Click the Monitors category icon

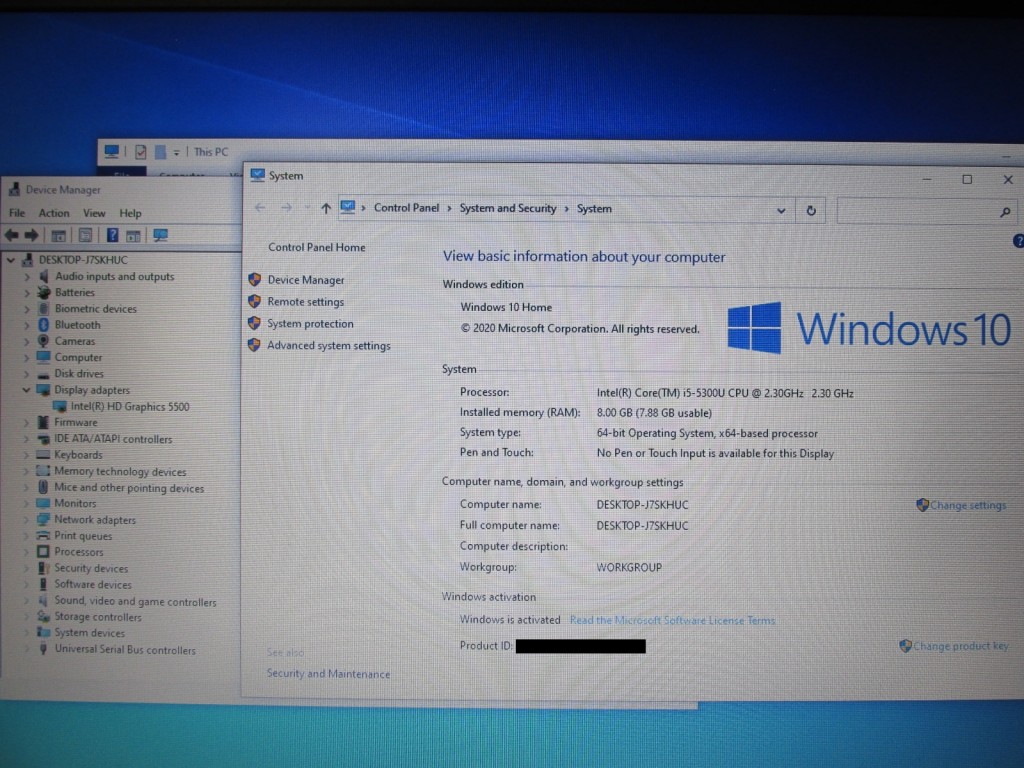[44, 503]
